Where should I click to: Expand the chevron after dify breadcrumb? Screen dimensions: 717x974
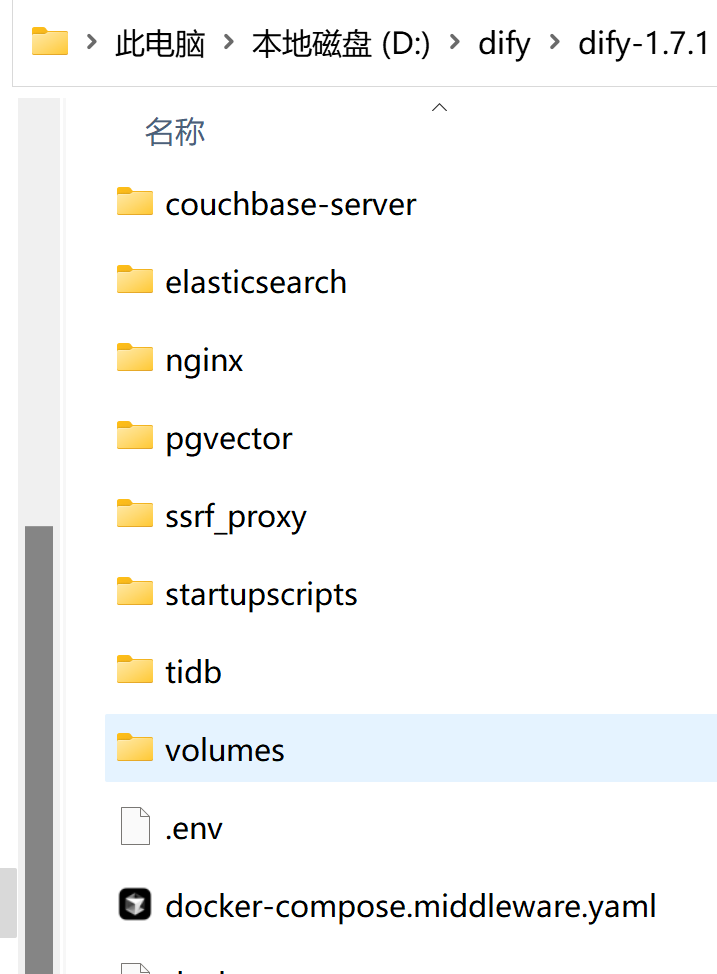(x=554, y=42)
